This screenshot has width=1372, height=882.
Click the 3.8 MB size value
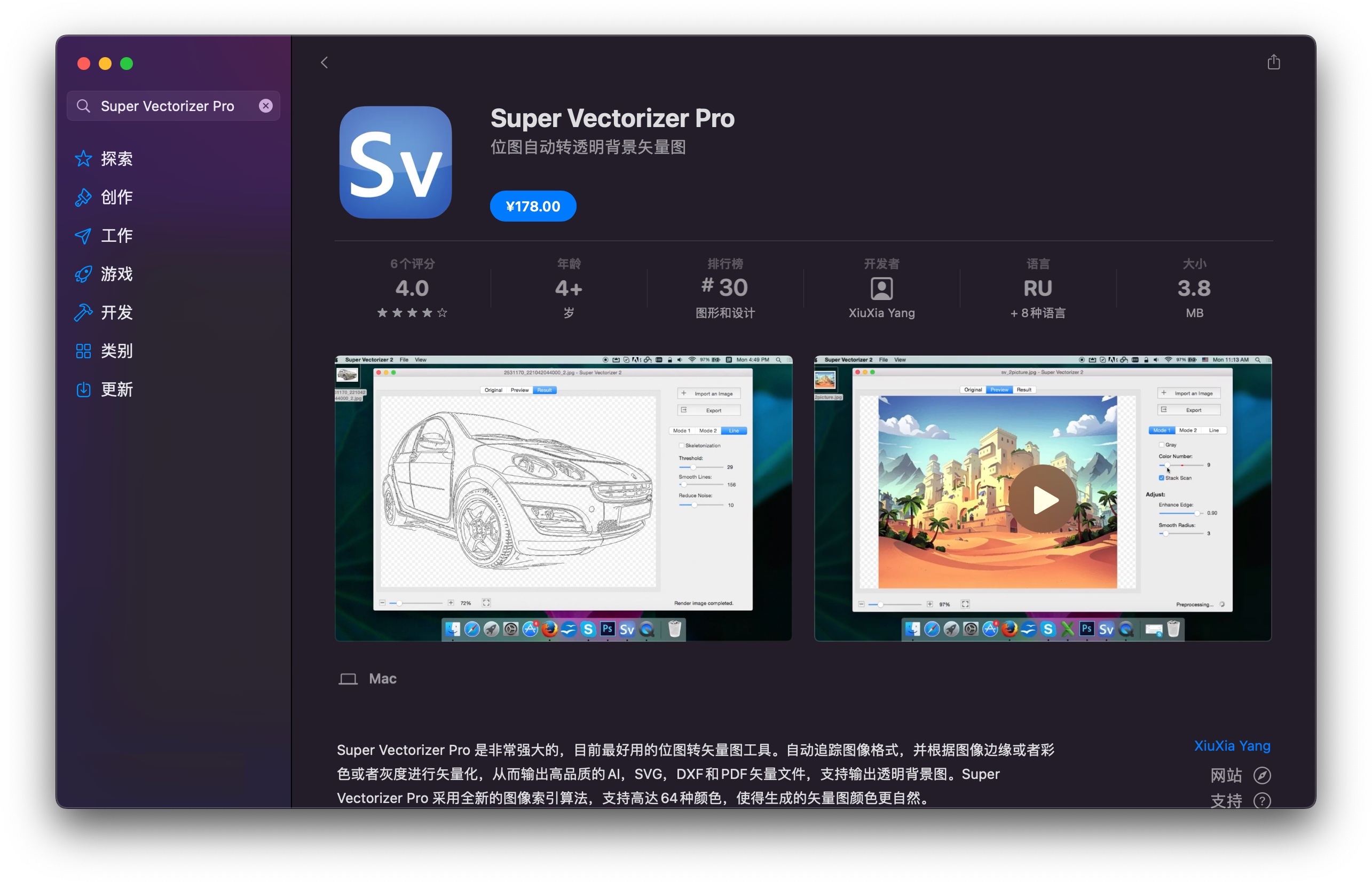(1194, 288)
